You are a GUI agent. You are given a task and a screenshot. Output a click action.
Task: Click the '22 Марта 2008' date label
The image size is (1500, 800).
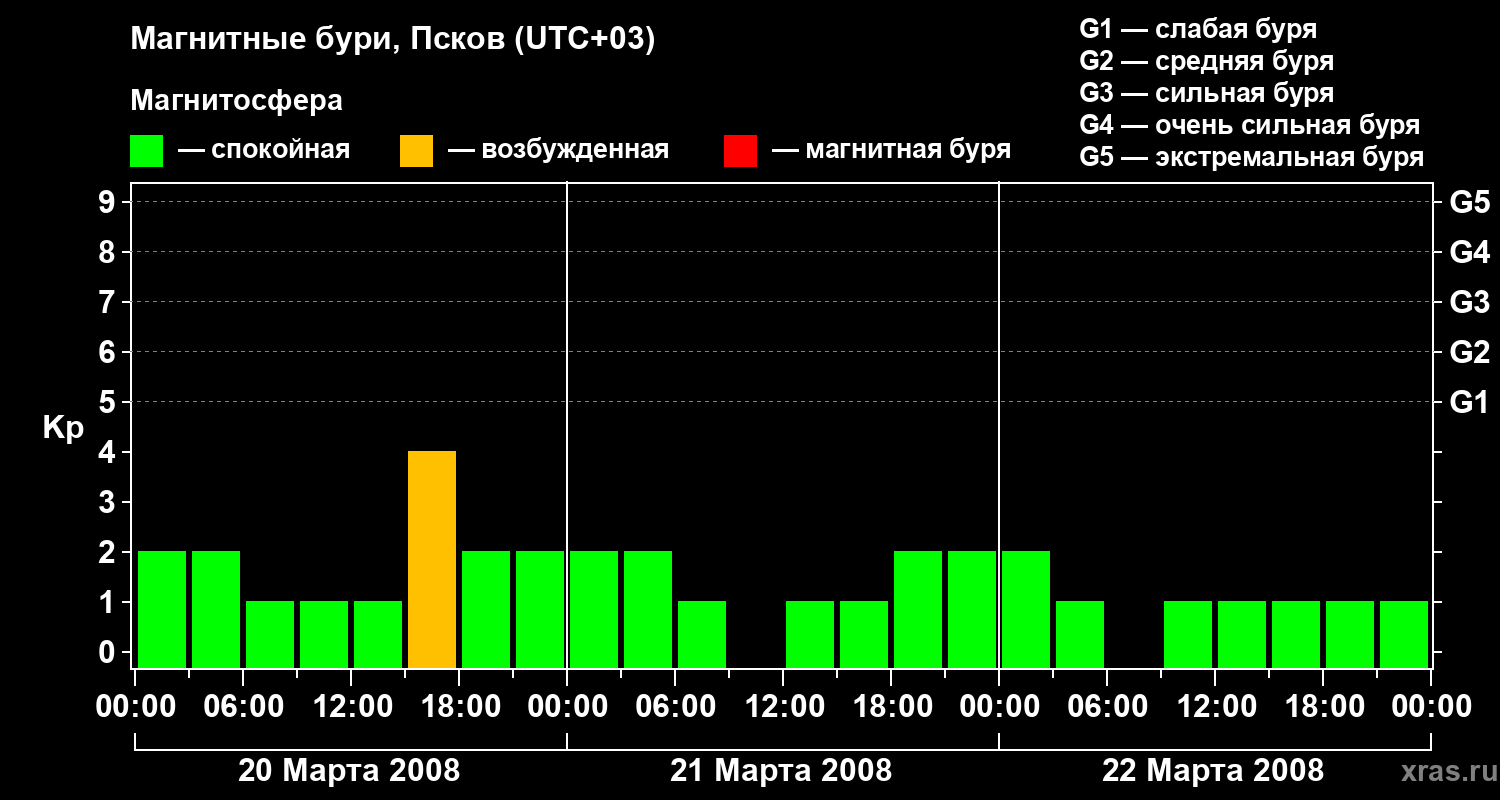pyautogui.click(x=1213, y=771)
